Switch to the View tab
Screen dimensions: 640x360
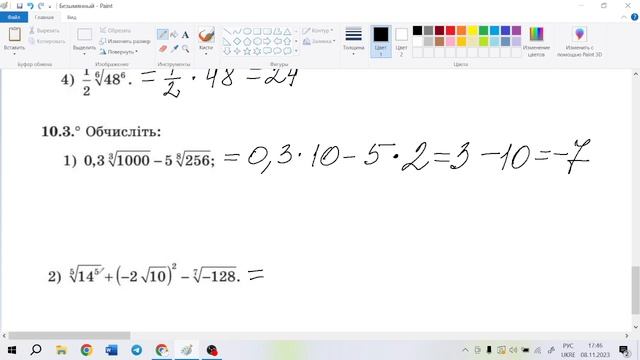(71, 17)
